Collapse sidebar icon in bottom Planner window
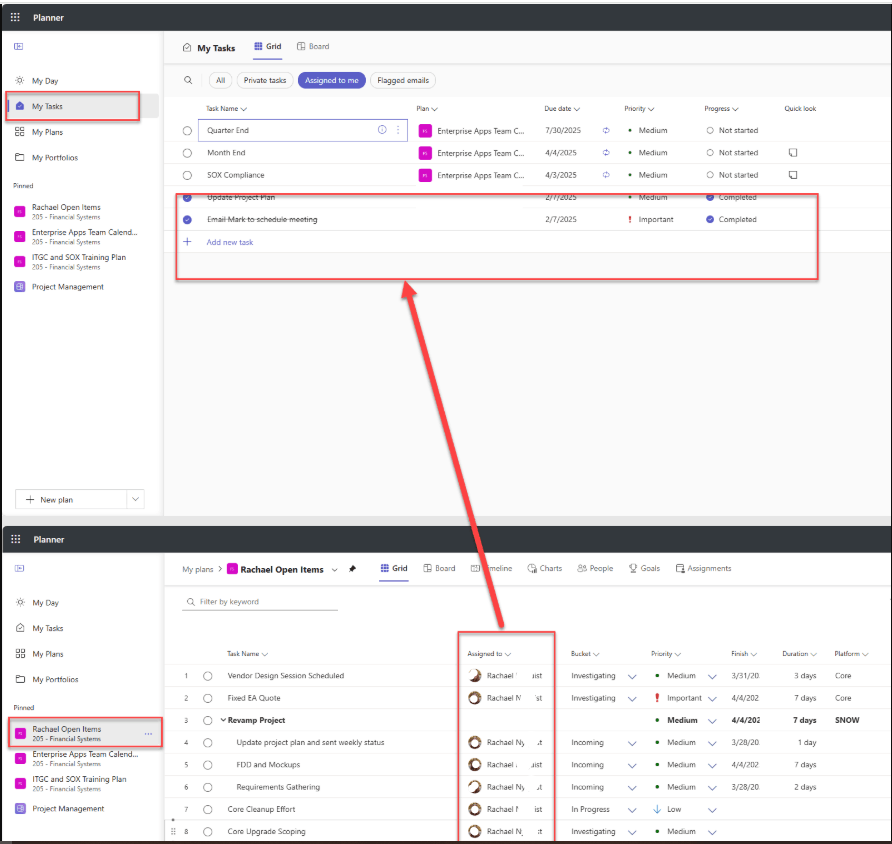This screenshot has height=844, width=892. (19, 568)
